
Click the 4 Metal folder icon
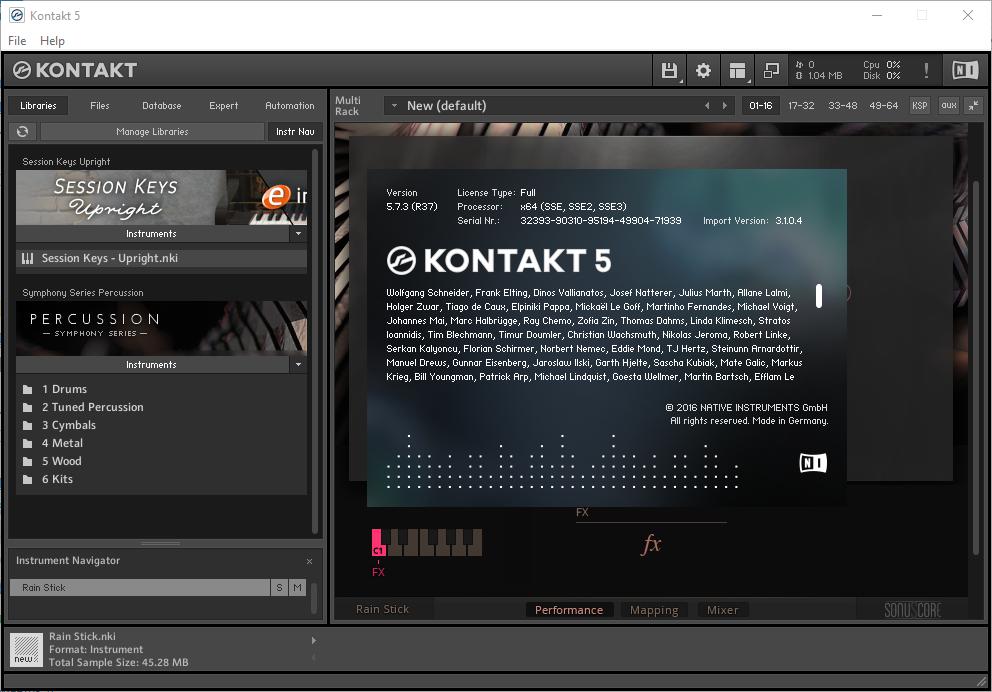(x=27, y=443)
